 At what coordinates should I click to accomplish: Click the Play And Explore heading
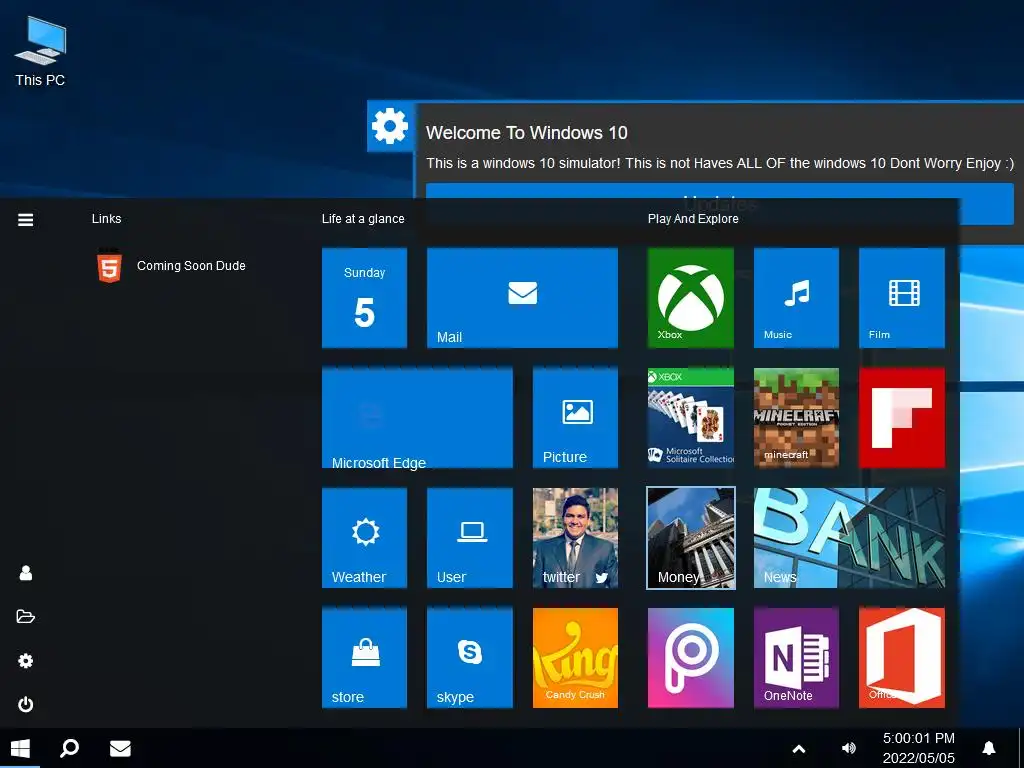pos(693,219)
